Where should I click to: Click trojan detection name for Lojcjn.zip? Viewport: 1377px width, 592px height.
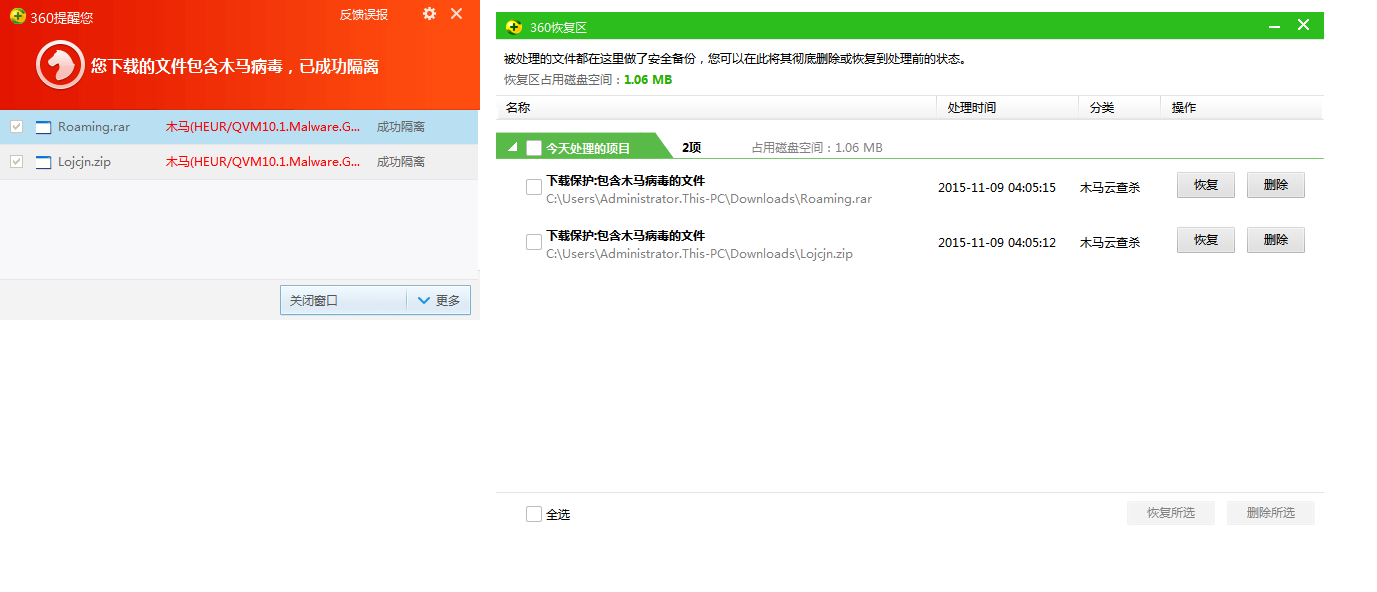(x=263, y=162)
